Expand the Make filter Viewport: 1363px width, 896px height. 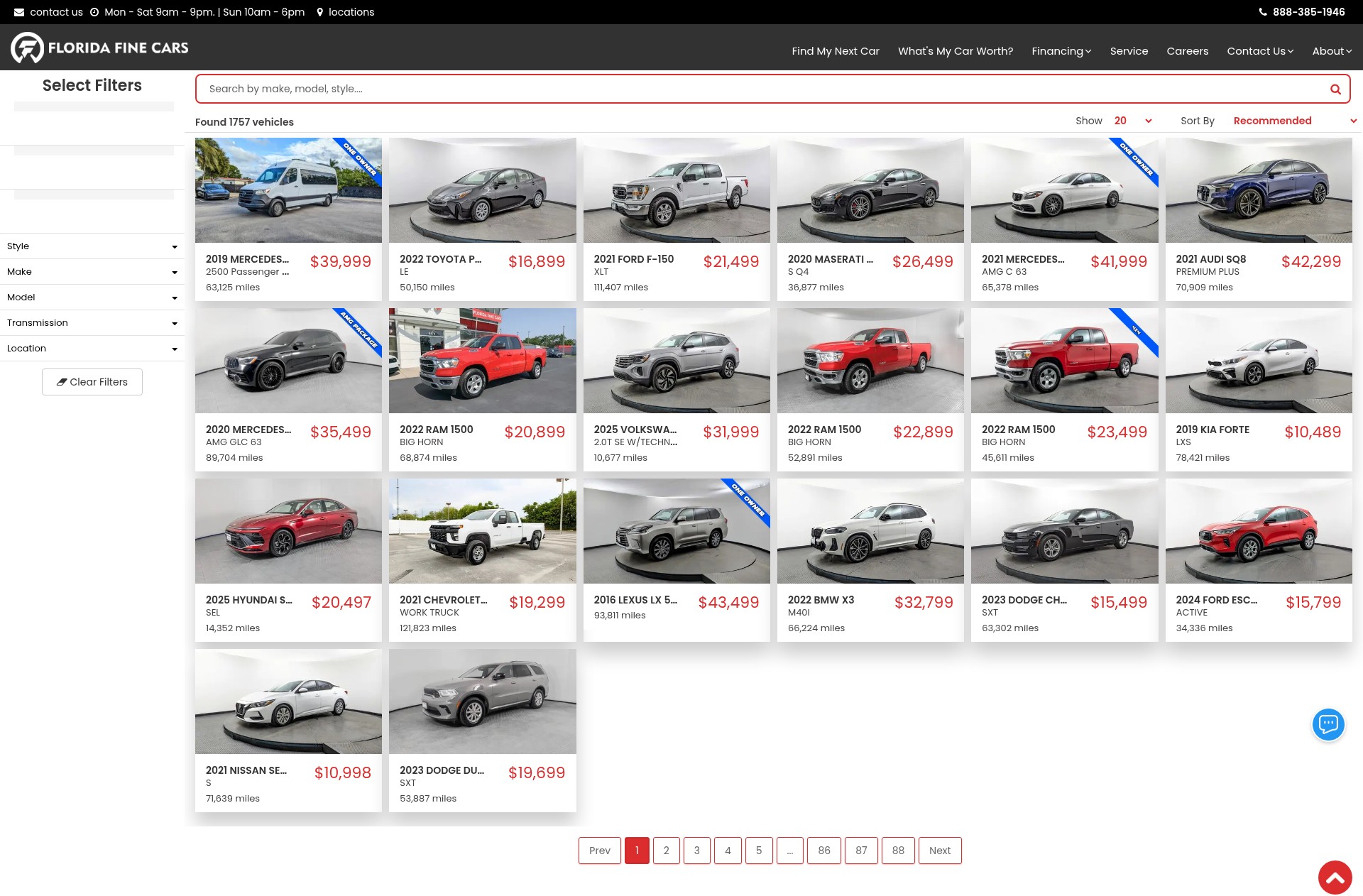(x=92, y=272)
